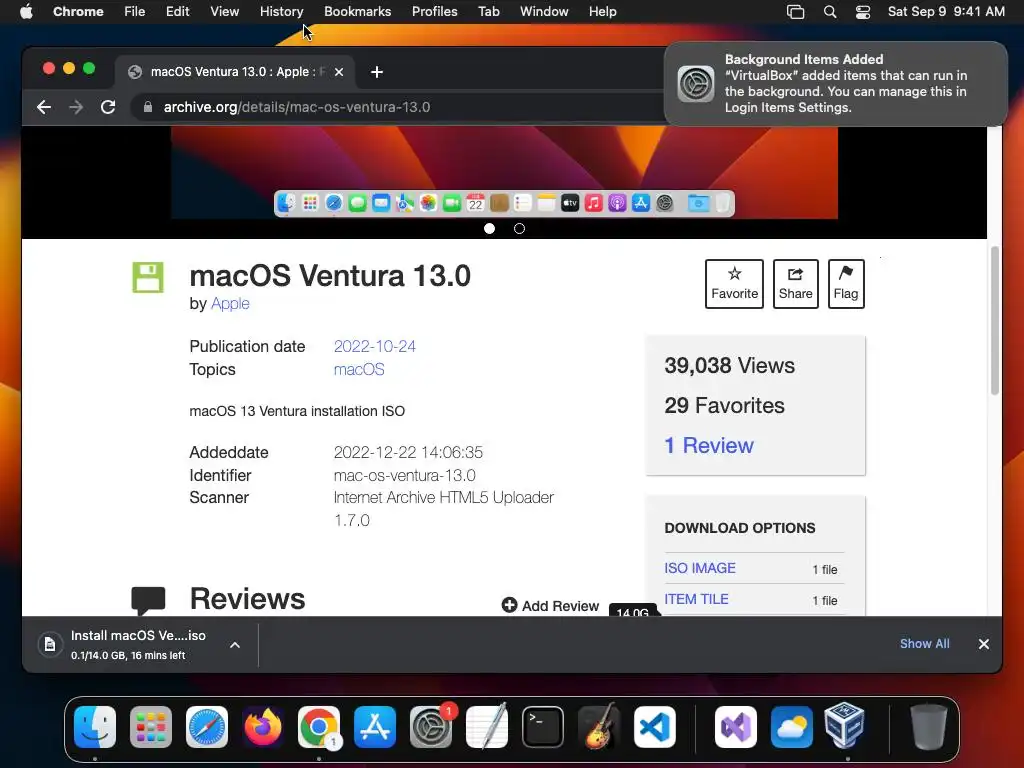The width and height of the screenshot is (1024, 768).
Task: Open Terminal from the Dock
Action: point(543,727)
